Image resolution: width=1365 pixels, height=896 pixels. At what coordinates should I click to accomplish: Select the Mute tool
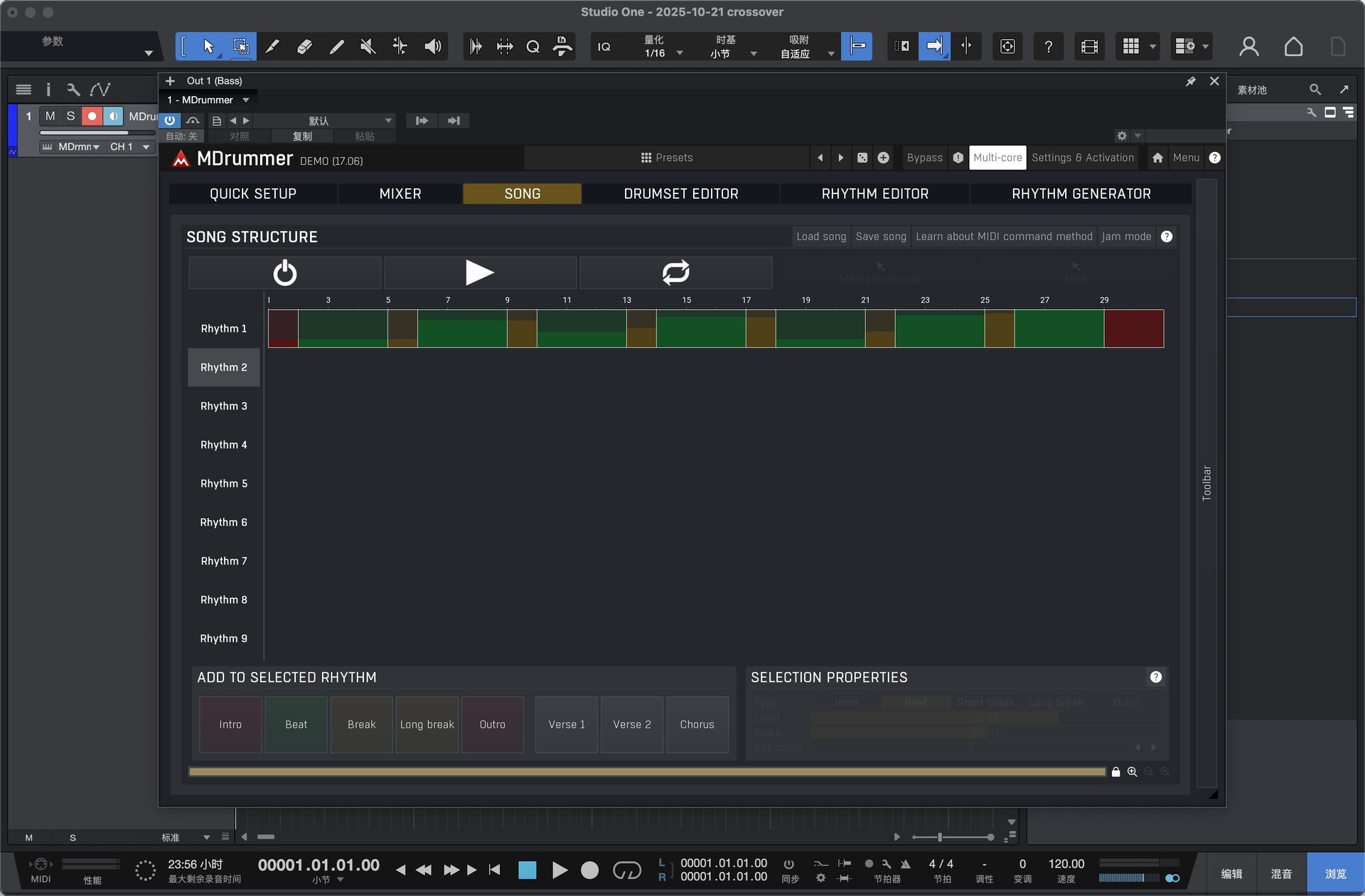pos(368,47)
